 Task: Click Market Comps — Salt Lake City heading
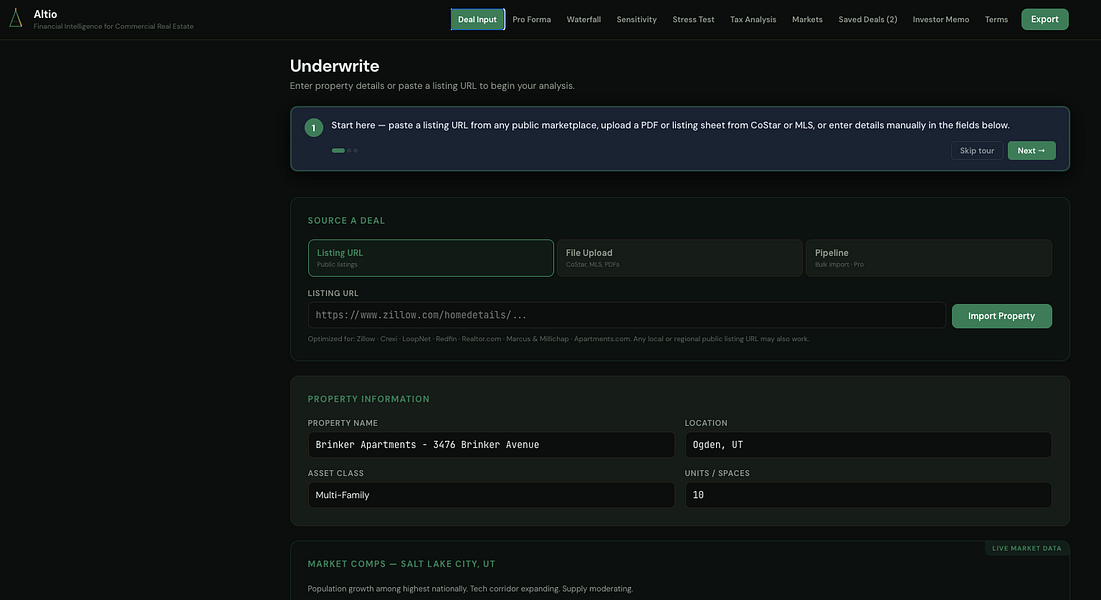click(402, 564)
